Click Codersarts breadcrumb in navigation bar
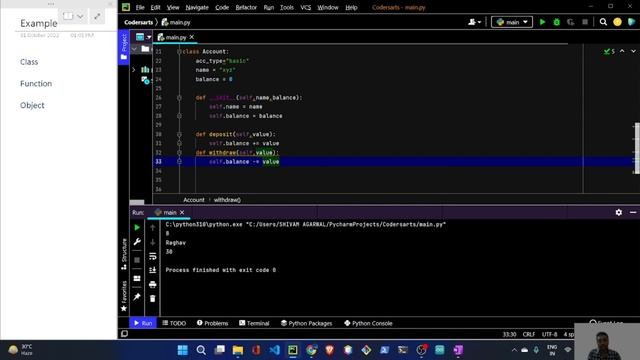The width and height of the screenshot is (640, 360). click(x=138, y=22)
